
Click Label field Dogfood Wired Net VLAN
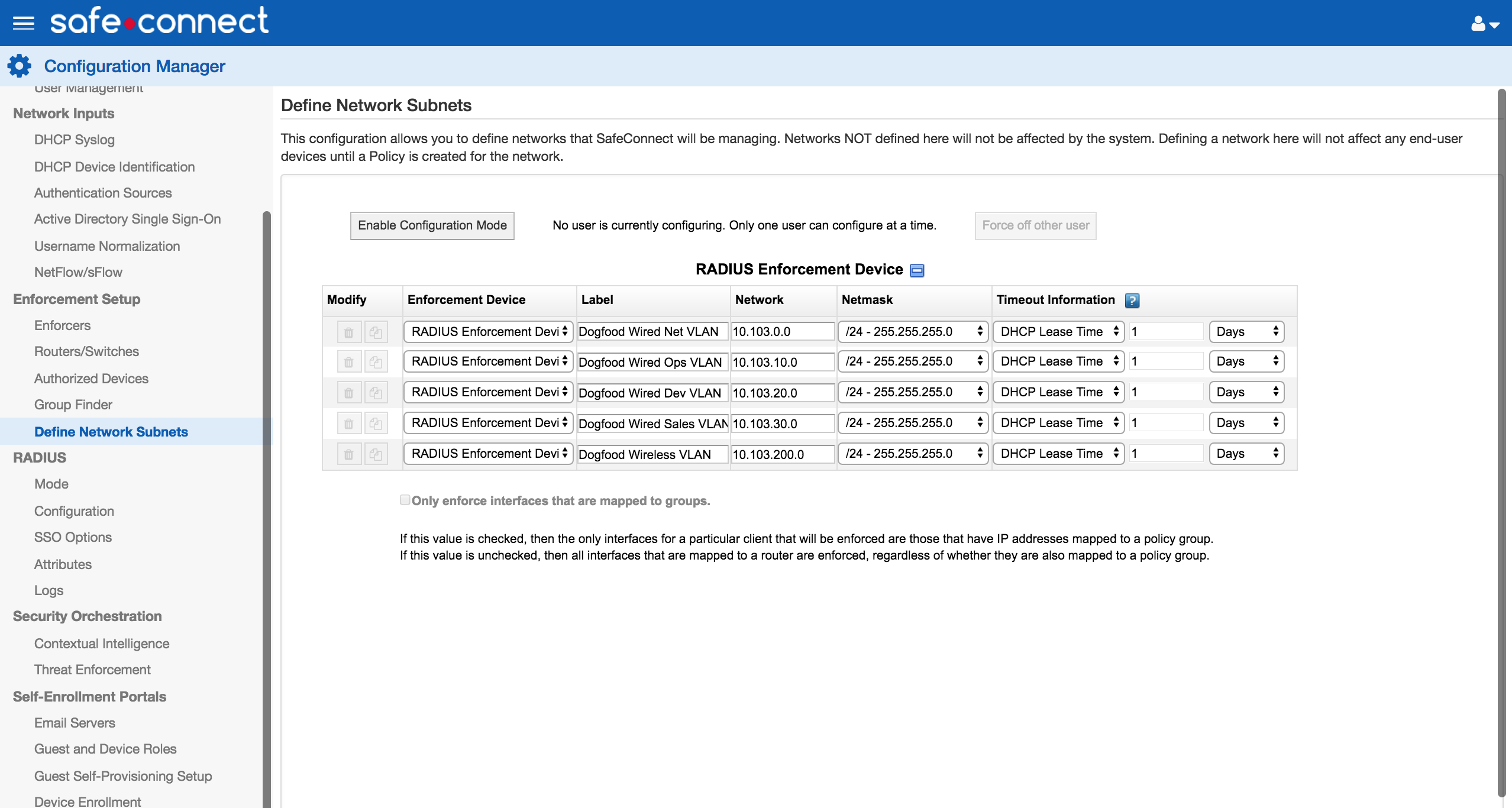(652, 332)
